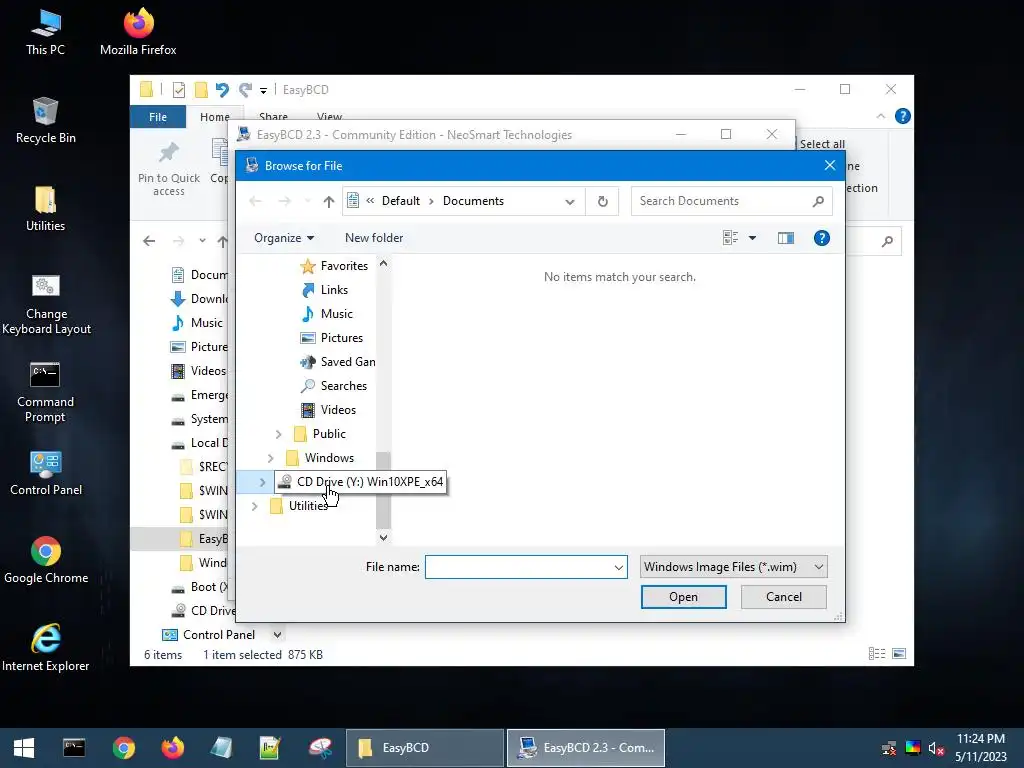Viewport: 1024px width, 768px height.
Task: Select Videos in the Browse dialog tree
Action: pos(328,410)
